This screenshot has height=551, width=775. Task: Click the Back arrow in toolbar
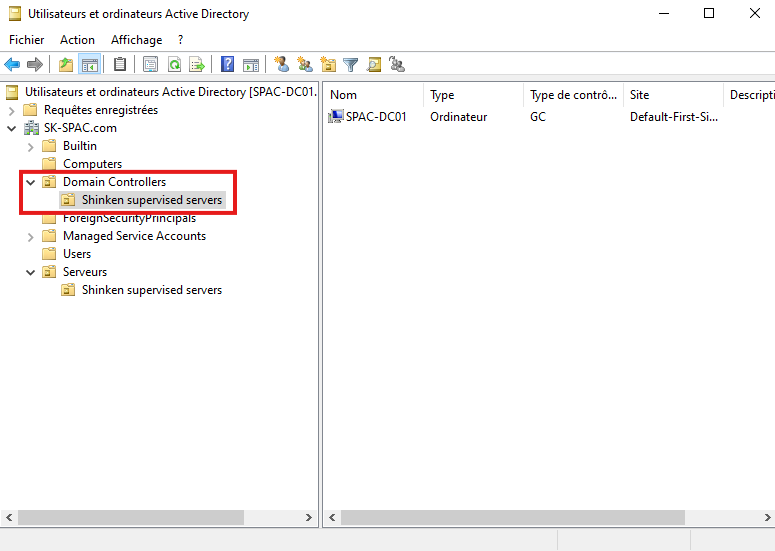tap(12, 65)
